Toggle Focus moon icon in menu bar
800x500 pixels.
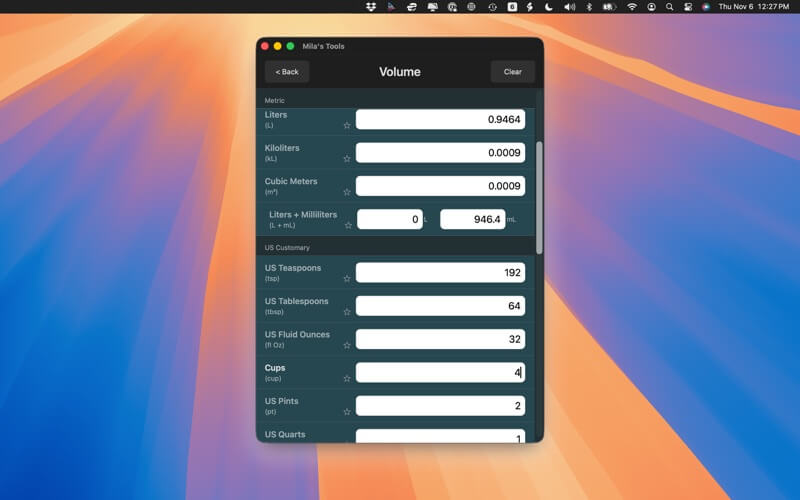(548, 7)
